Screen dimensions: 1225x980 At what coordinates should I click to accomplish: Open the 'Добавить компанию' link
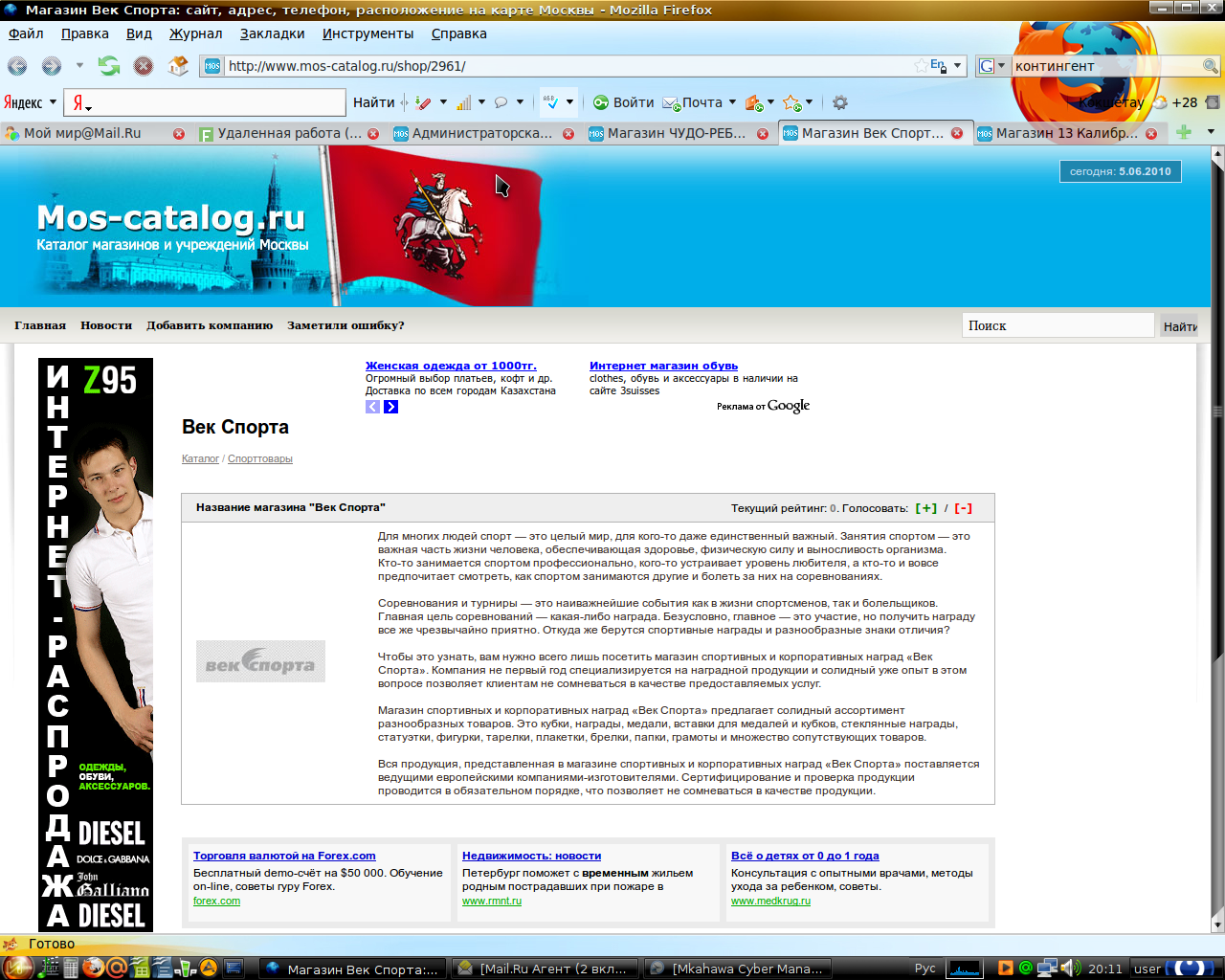[x=210, y=325]
